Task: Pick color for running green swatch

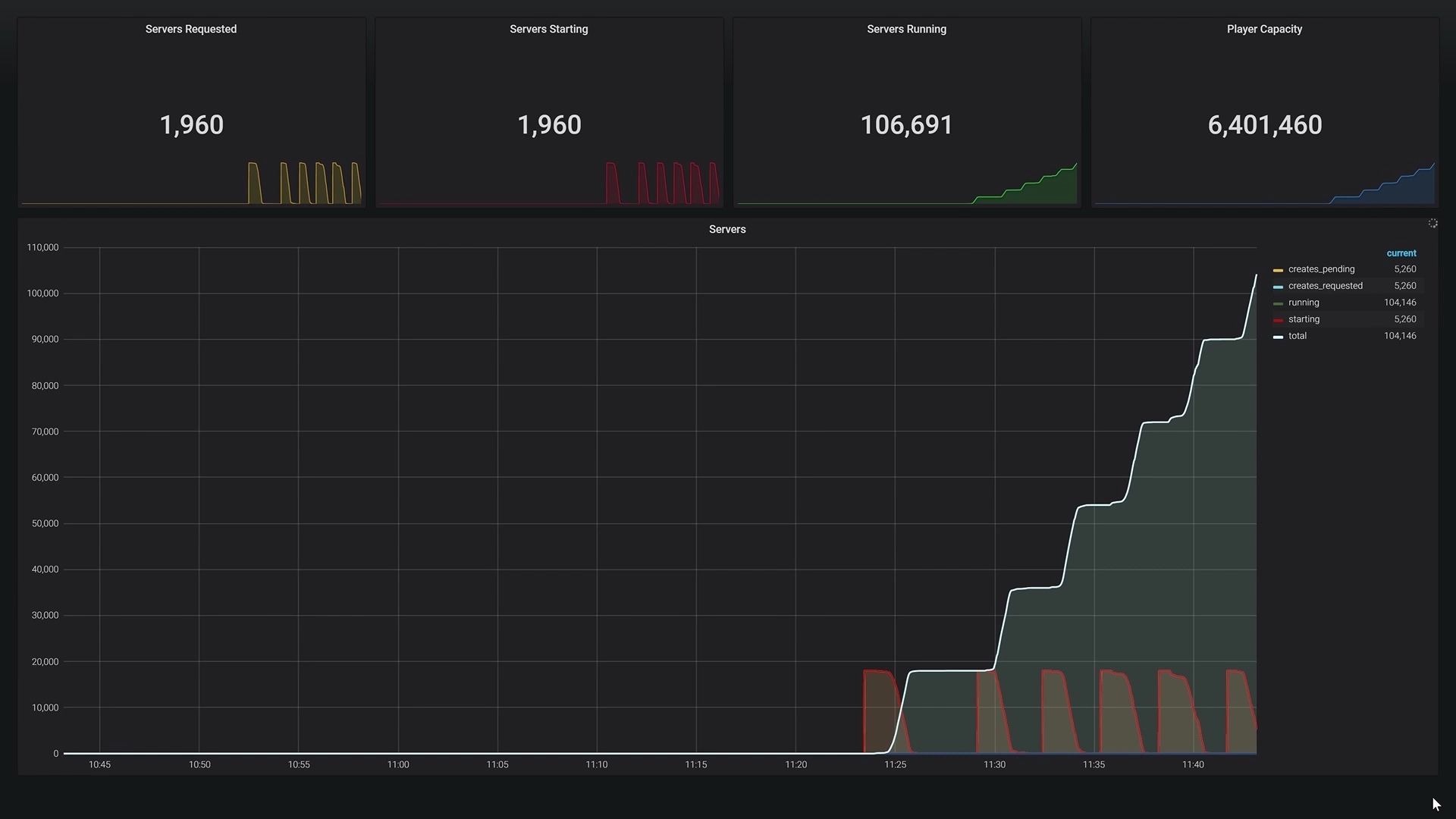Action: click(x=1278, y=304)
